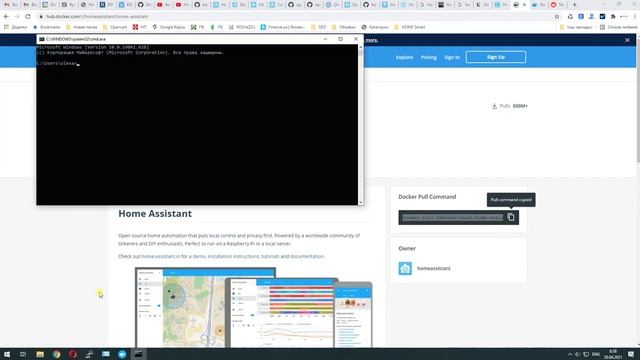The width and height of the screenshot is (640, 360).
Task: Open the homeassistant owner profile link
Action: pos(433,269)
